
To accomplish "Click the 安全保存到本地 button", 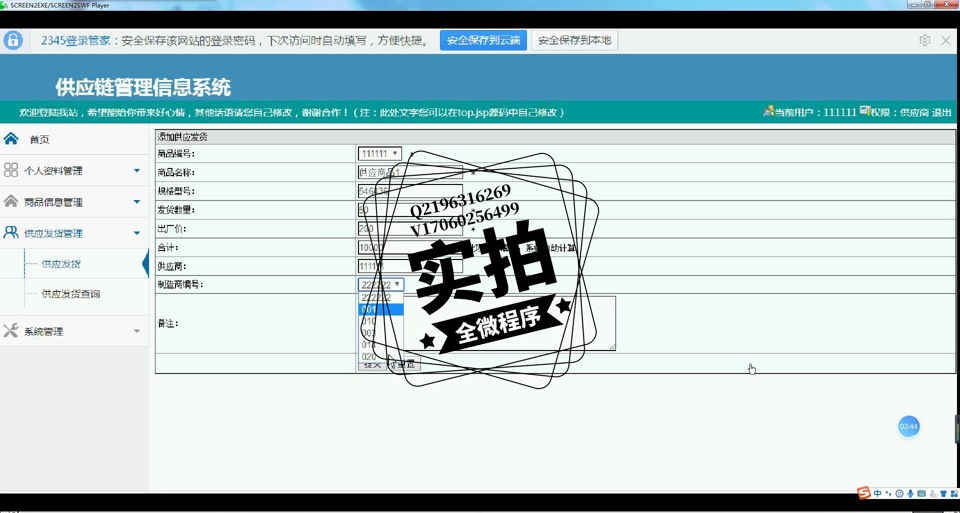I will coord(574,40).
